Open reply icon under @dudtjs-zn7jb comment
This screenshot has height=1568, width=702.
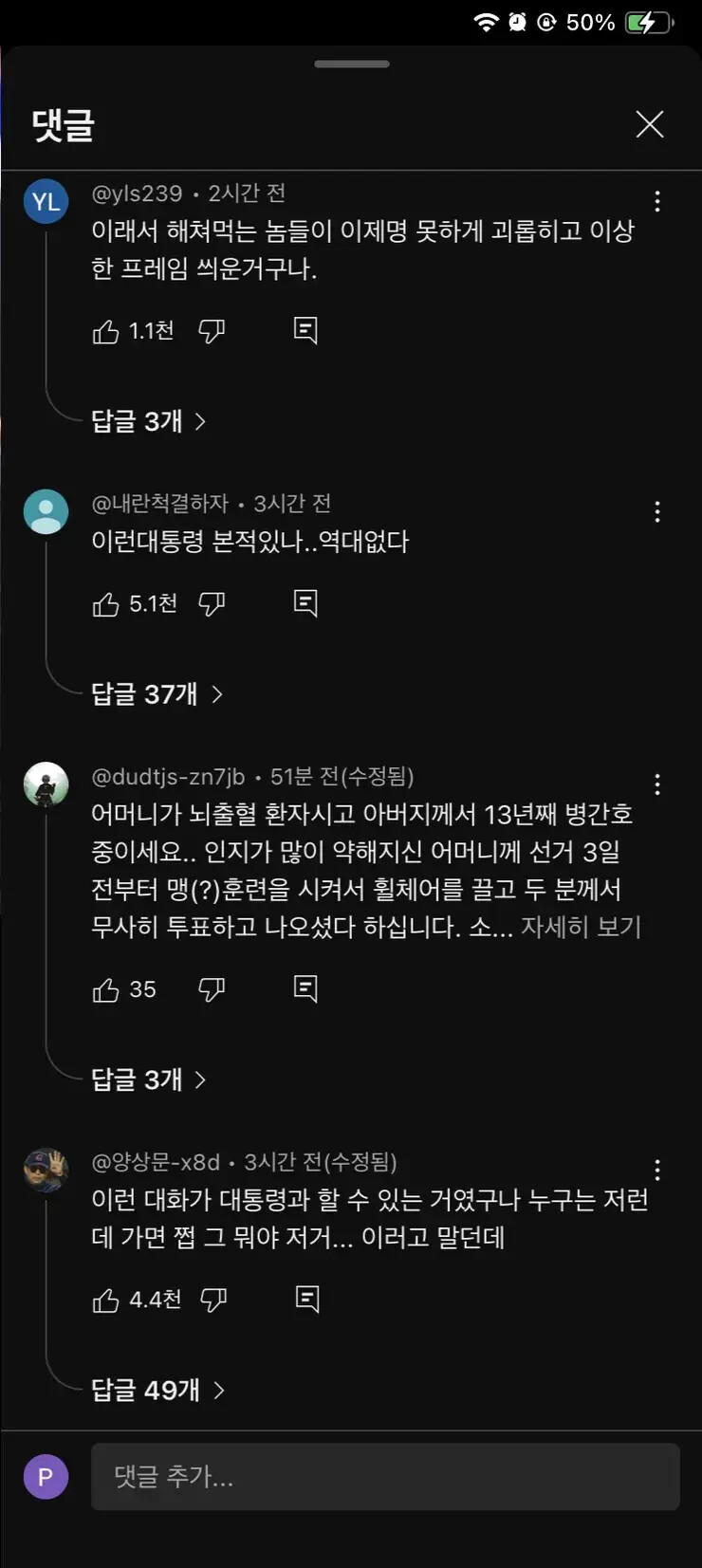click(305, 989)
